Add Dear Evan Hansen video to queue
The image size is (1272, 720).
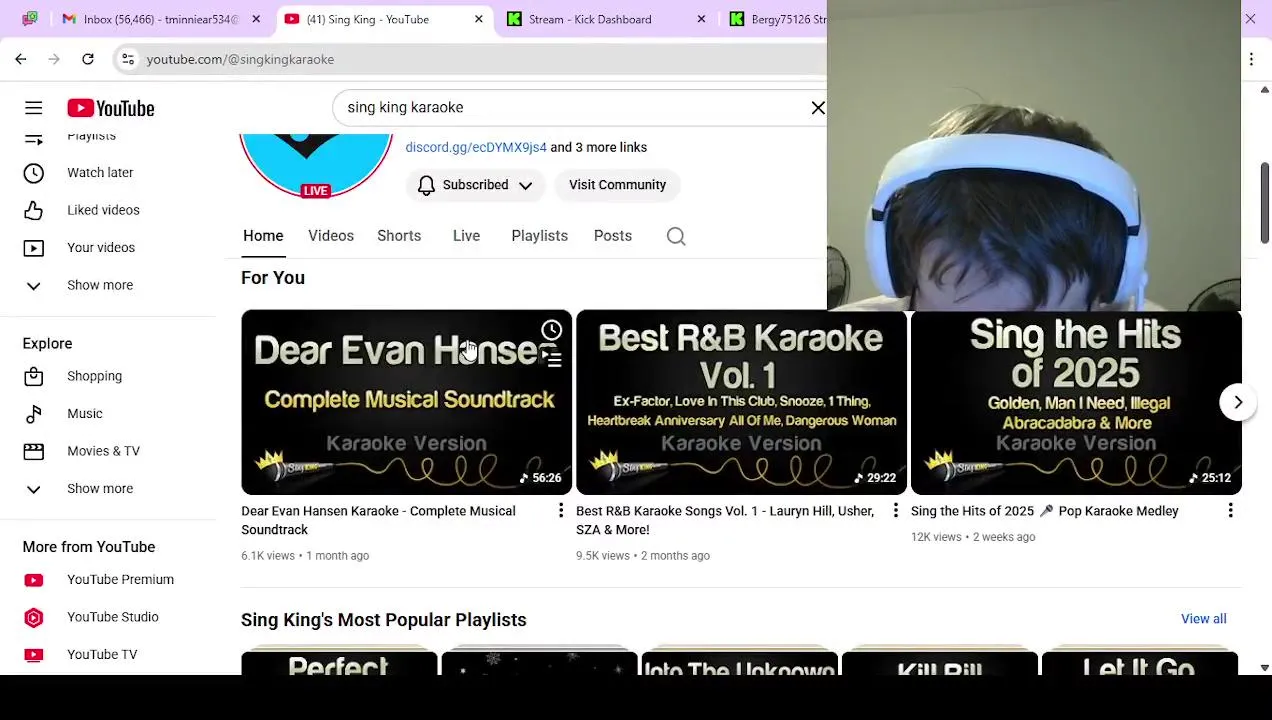pos(552,358)
